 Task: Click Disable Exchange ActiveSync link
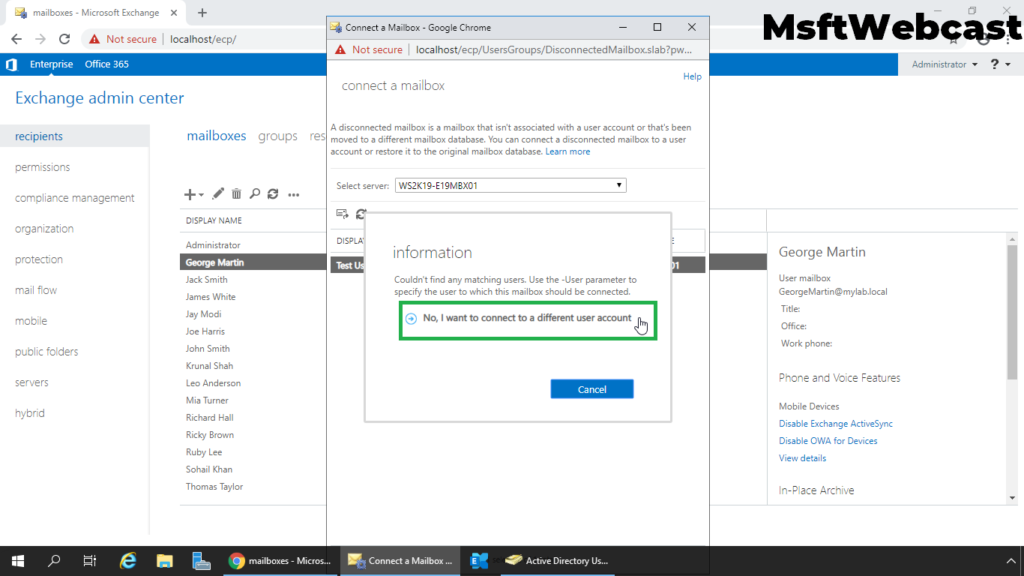click(x=835, y=424)
